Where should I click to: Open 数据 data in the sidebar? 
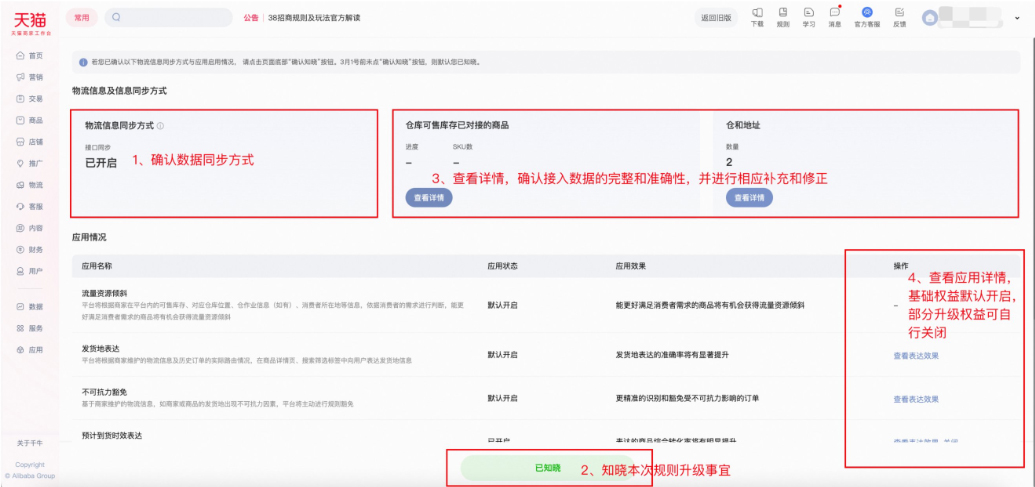pos(30,306)
